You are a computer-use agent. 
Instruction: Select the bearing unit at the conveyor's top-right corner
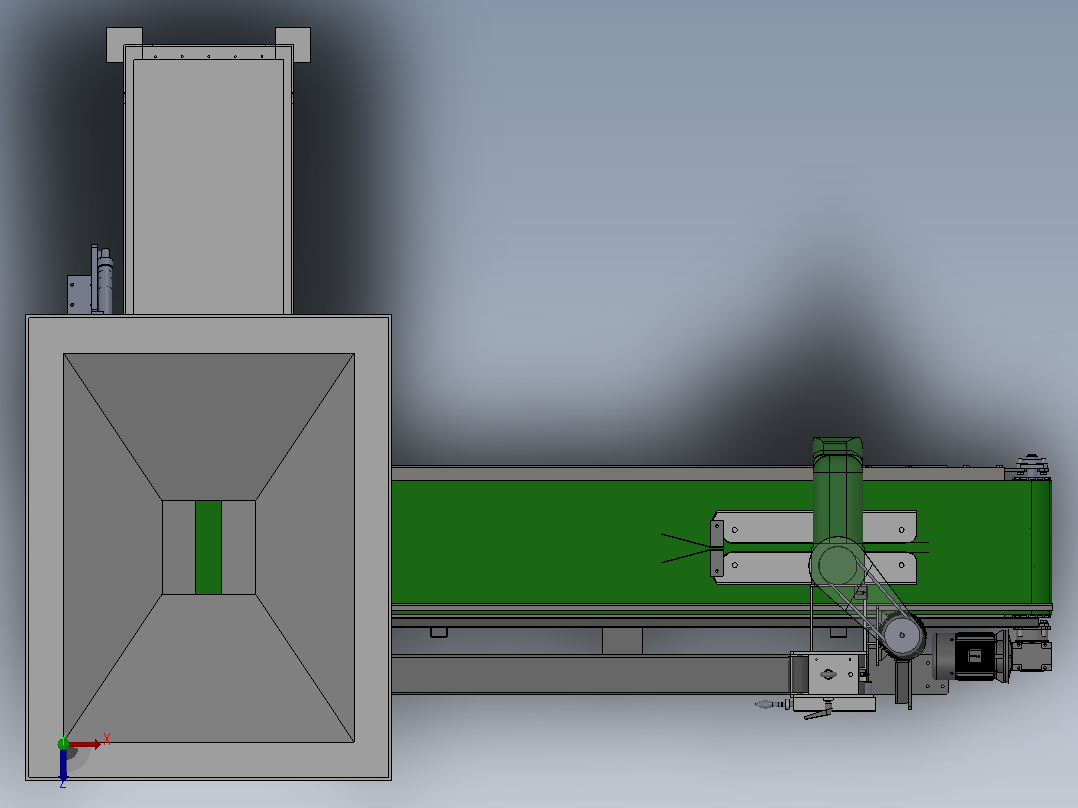(x=1030, y=467)
